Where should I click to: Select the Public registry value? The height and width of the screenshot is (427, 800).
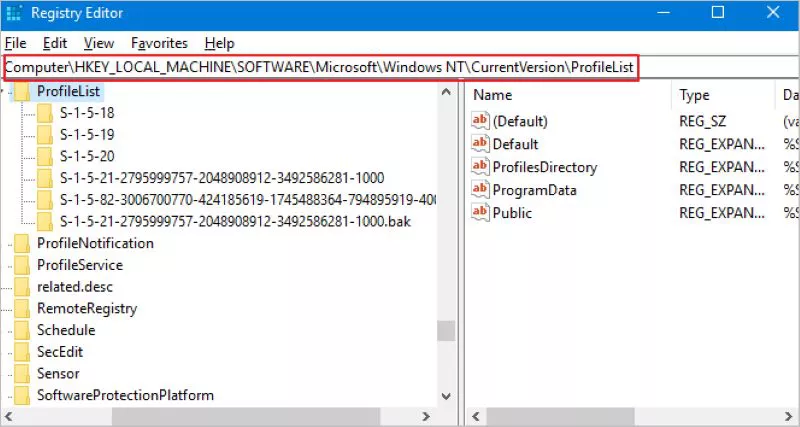tap(512, 213)
